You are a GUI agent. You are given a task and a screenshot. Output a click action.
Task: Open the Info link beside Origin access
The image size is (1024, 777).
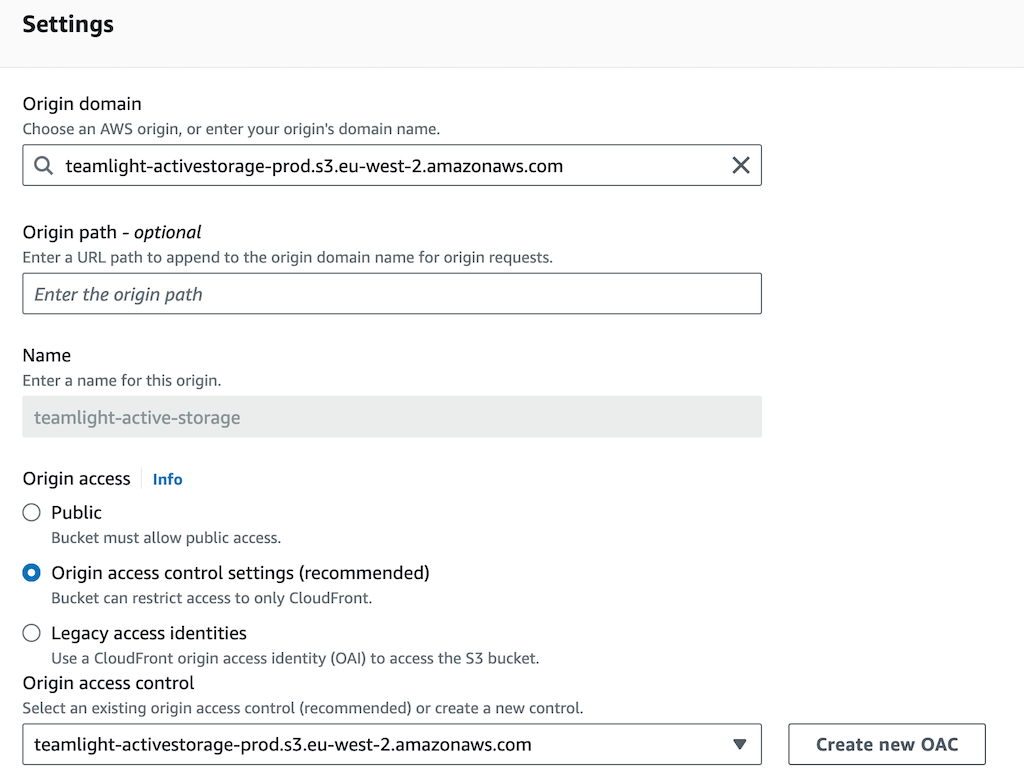(167, 479)
